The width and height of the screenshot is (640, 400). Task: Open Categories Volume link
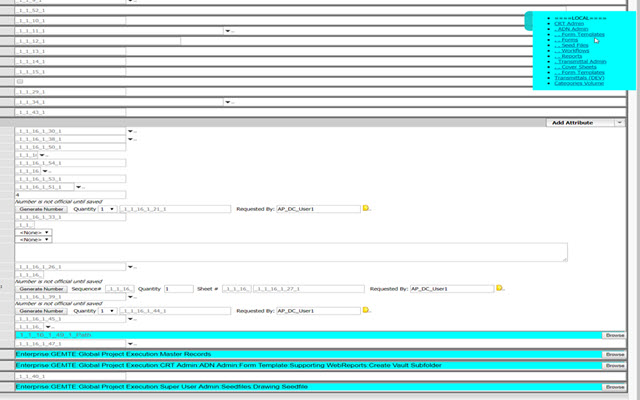point(579,83)
